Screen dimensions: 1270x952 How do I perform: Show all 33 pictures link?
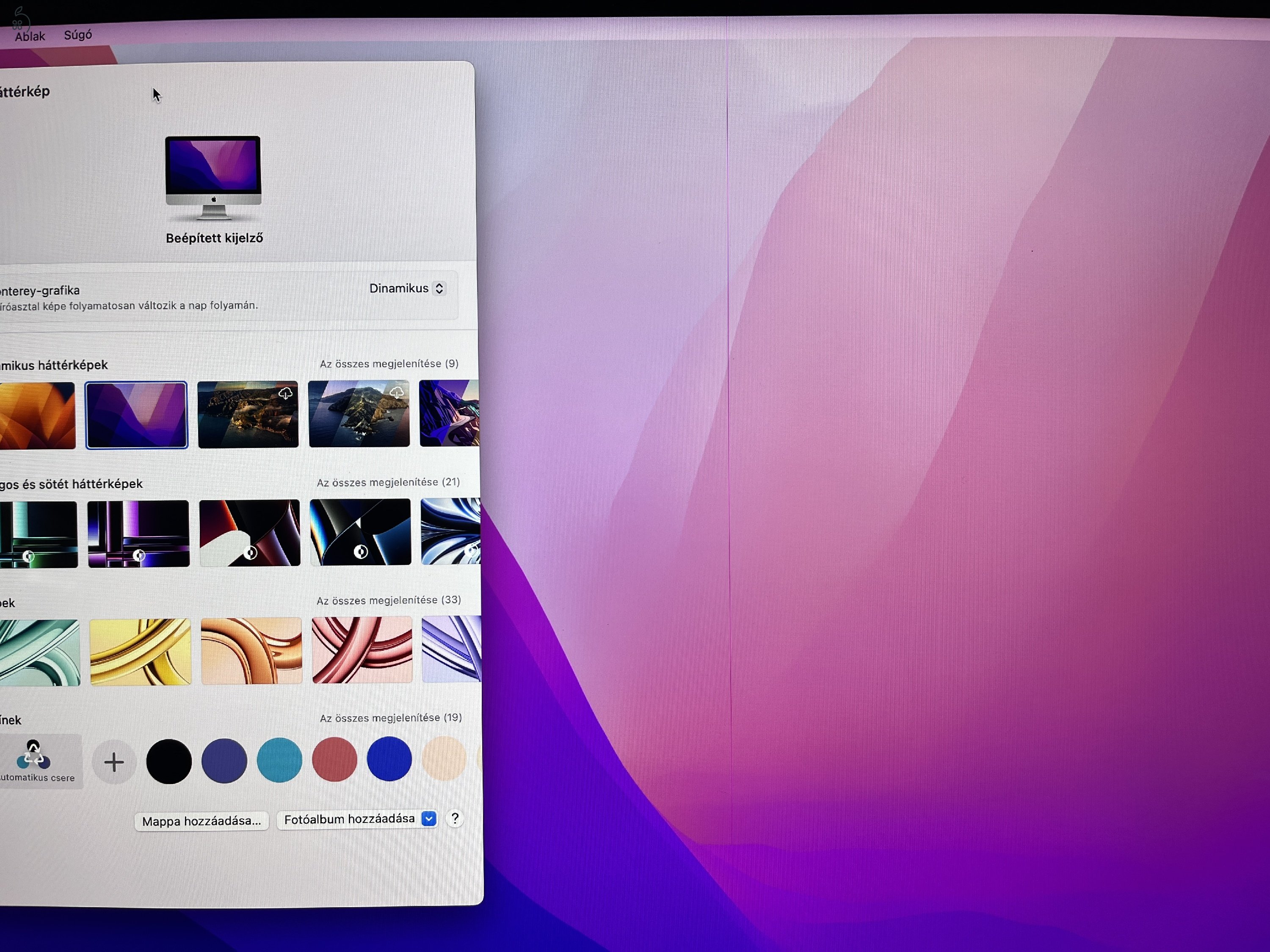(x=389, y=600)
